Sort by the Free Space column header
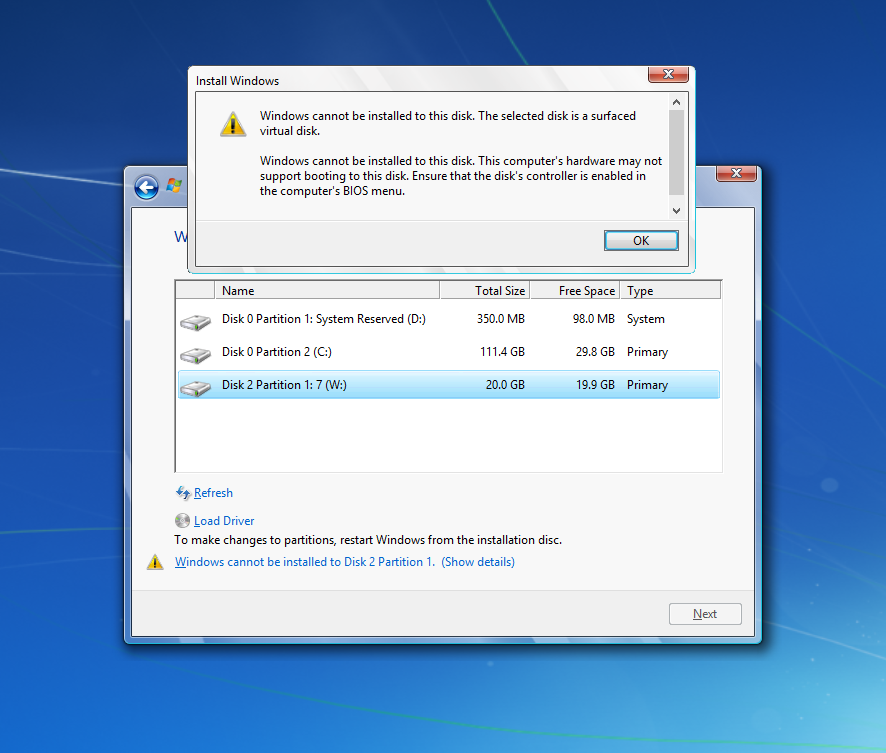Viewport: 886px width, 753px height. pos(575,290)
